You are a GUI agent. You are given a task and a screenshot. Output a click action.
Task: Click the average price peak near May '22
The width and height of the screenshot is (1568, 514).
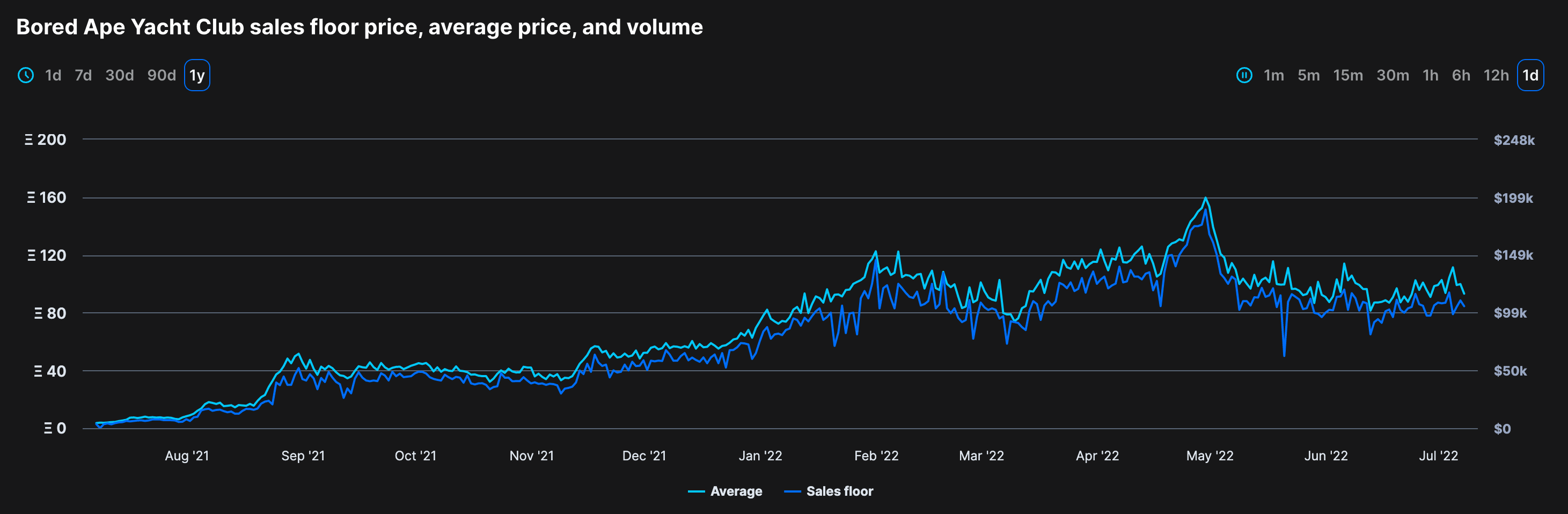tap(1205, 199)
